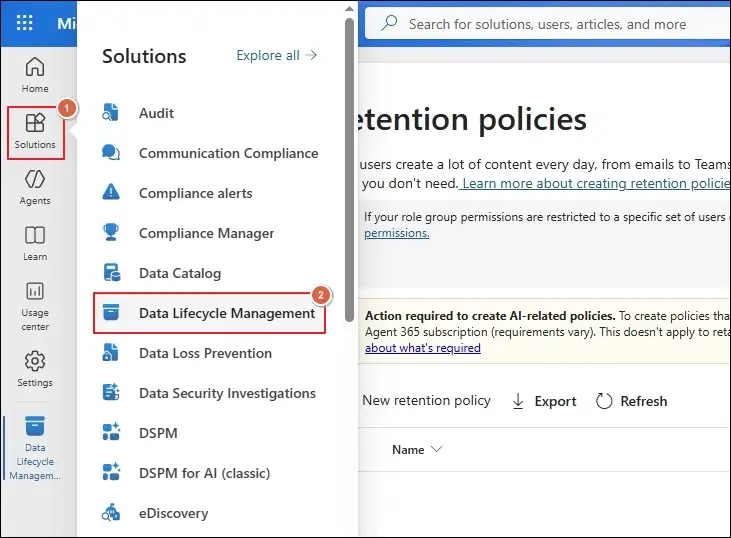Open Communication Compliance solution
This screenshot has width=731, height=538.
(x=228, y=153)
